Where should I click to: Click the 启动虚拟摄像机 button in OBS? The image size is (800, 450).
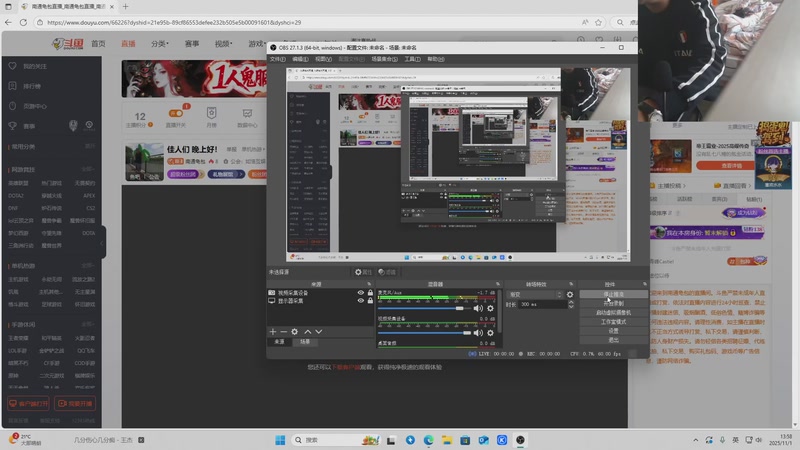pos(613,313)
